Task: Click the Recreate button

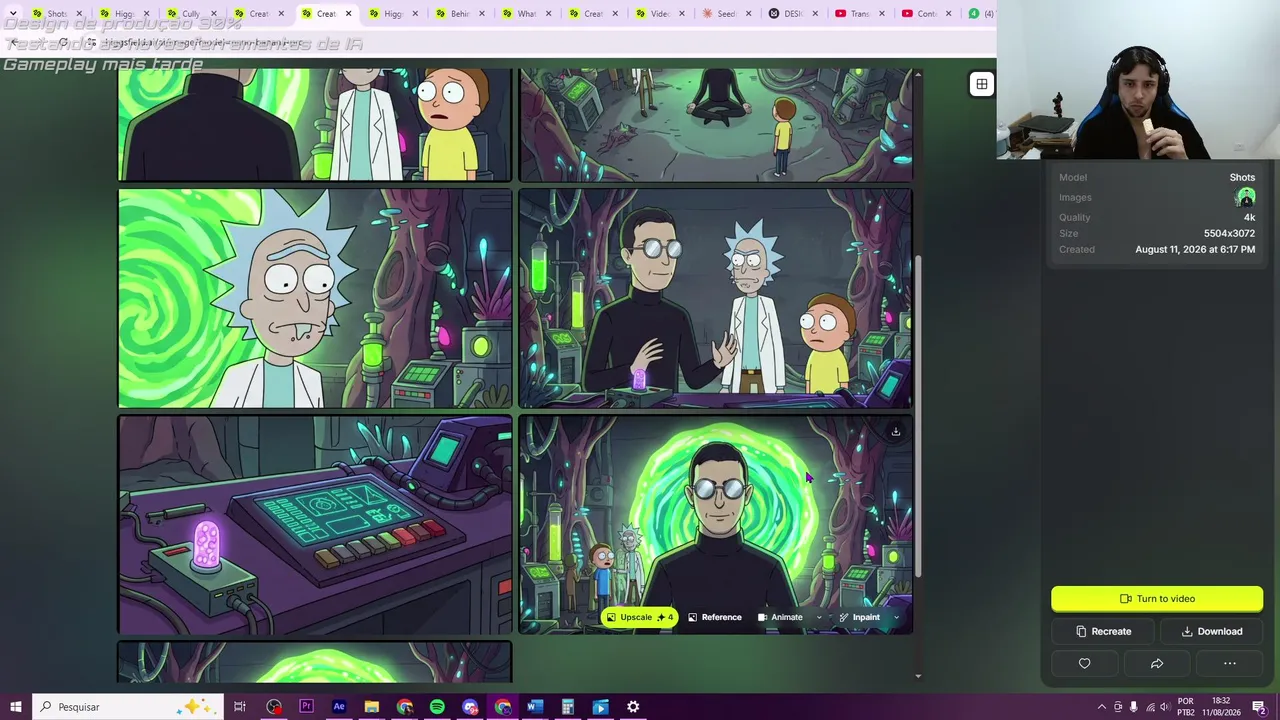Action: click(1103, 631)
